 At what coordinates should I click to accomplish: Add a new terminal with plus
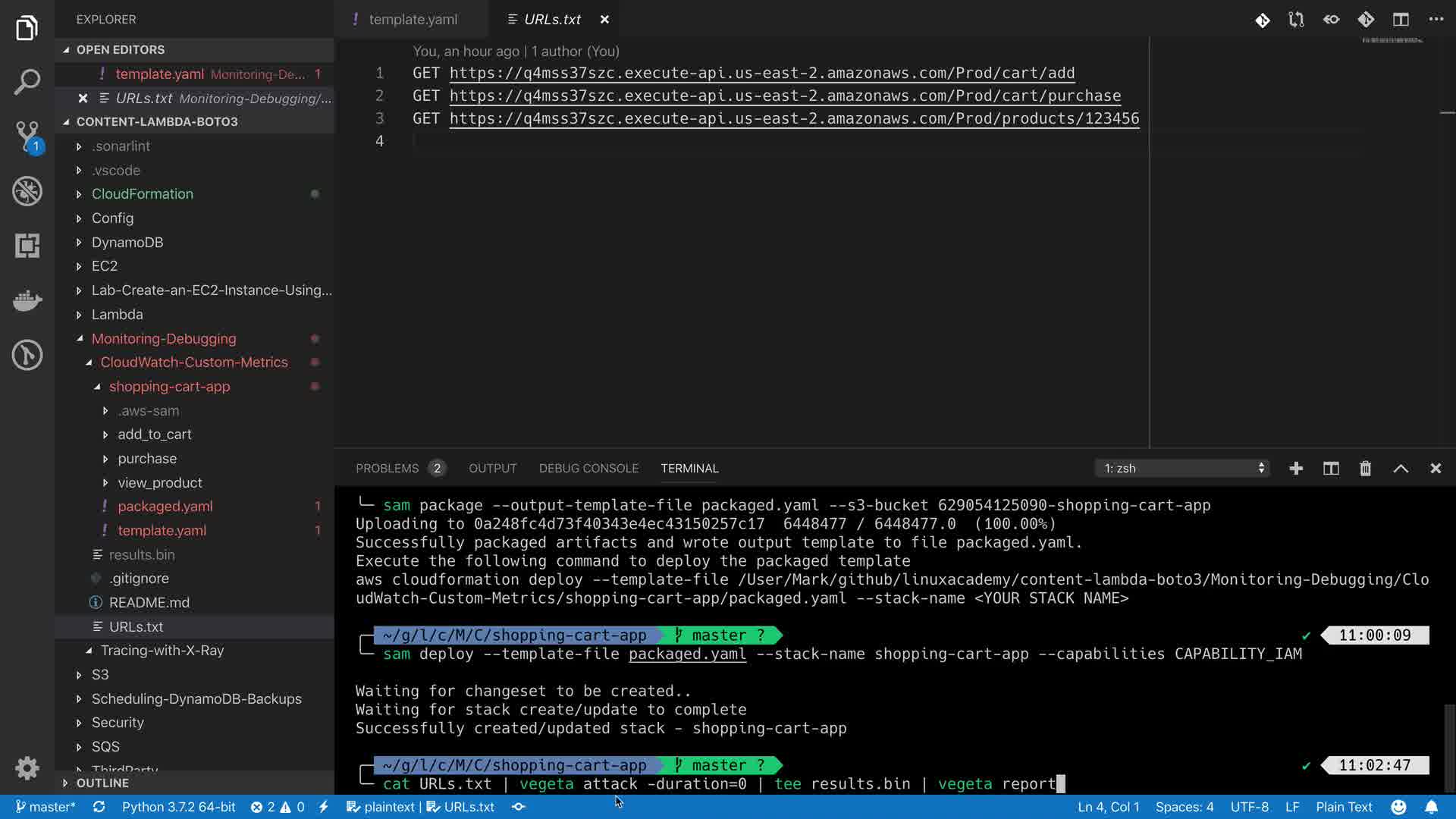point(1296,469)
